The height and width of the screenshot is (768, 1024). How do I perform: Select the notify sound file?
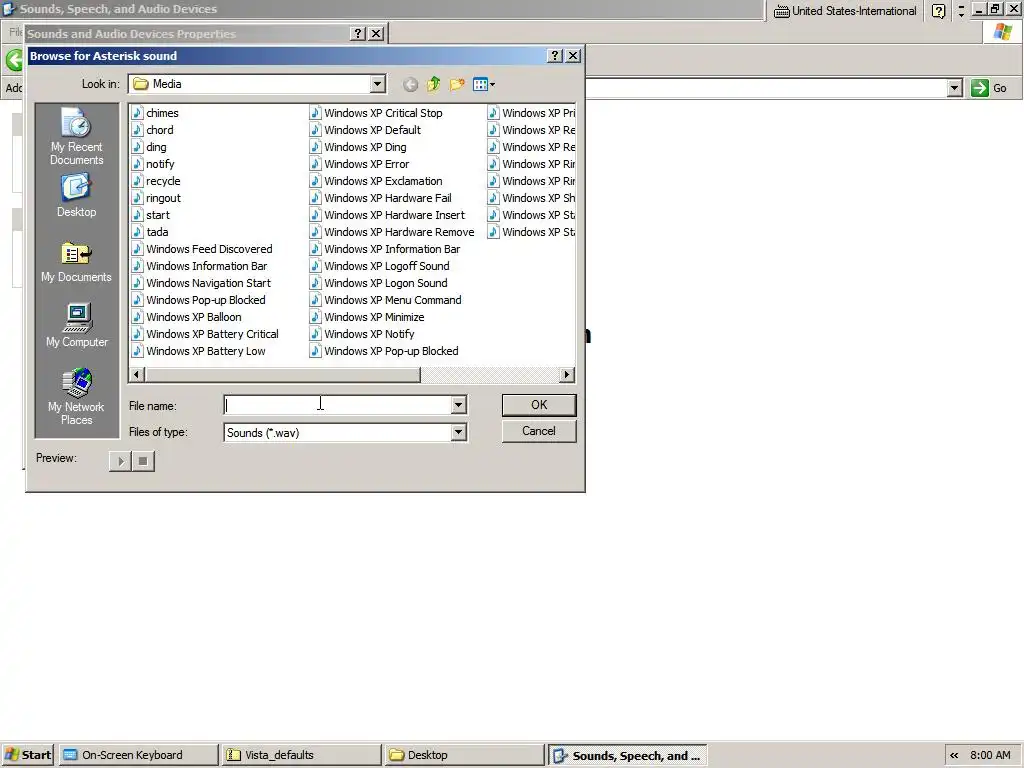(x=153, y=164)
